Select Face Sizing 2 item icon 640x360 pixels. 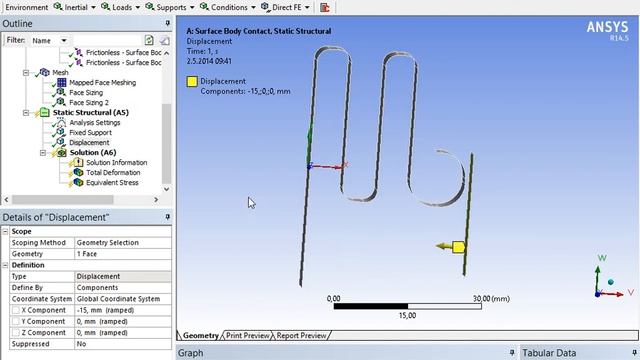[61, 102]
